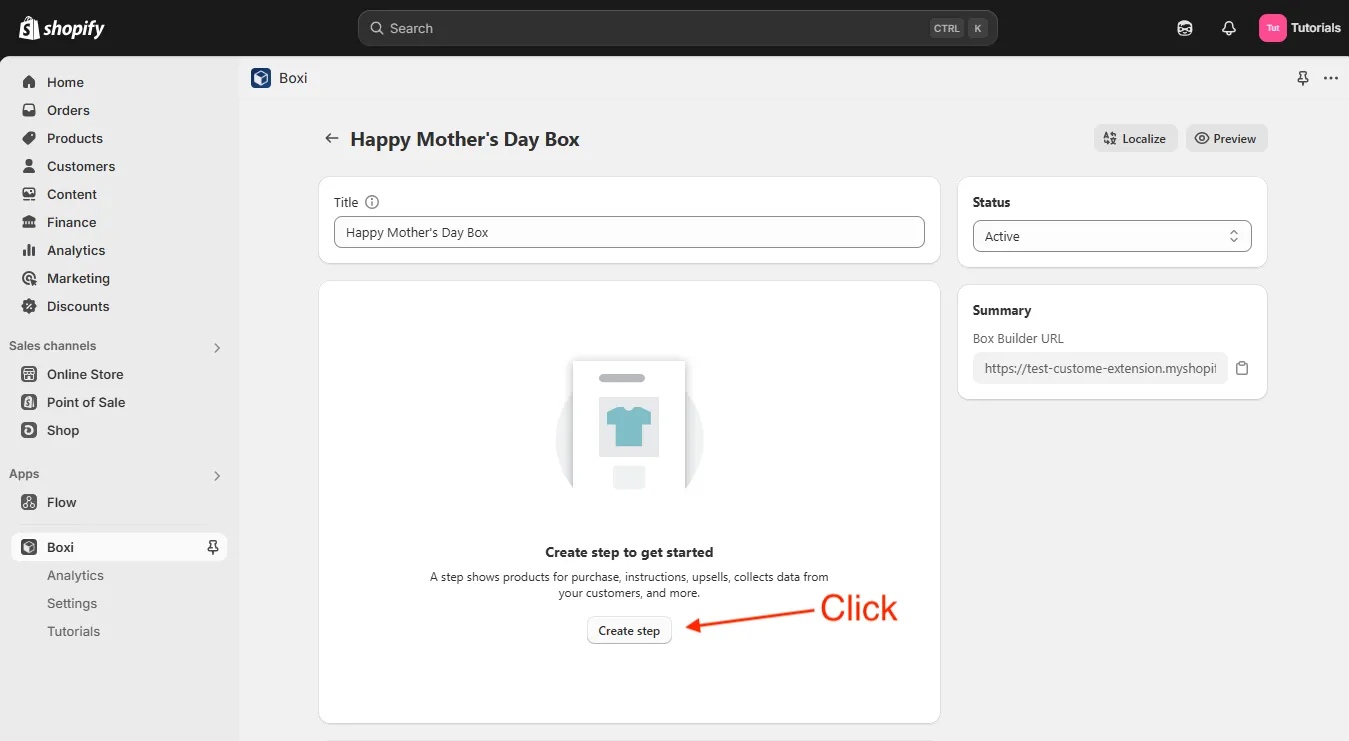The height and width of the screenshot is (741, 1349).
Task: Expand the Sales channels section
Action: [217, 347]
